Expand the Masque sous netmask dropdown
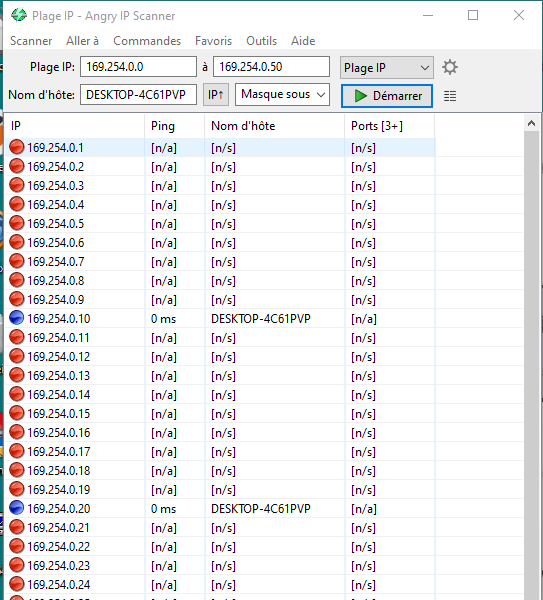The image size is (543, 600). [x=282, y=94]
